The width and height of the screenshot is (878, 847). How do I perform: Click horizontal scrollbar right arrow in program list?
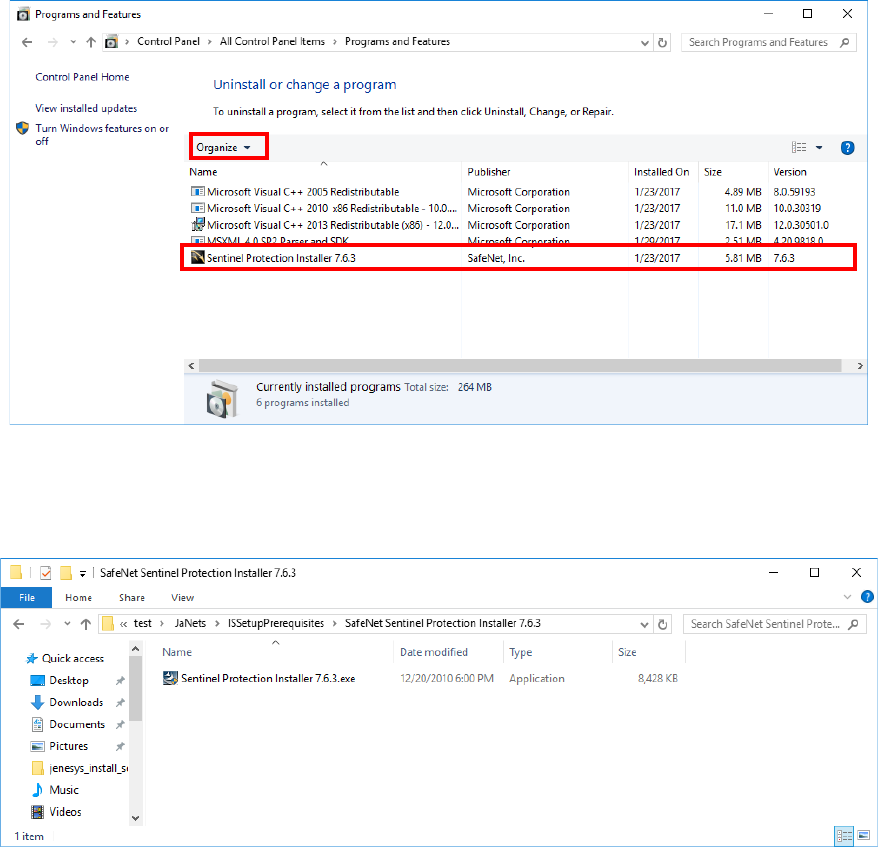(x=860, y=366)
